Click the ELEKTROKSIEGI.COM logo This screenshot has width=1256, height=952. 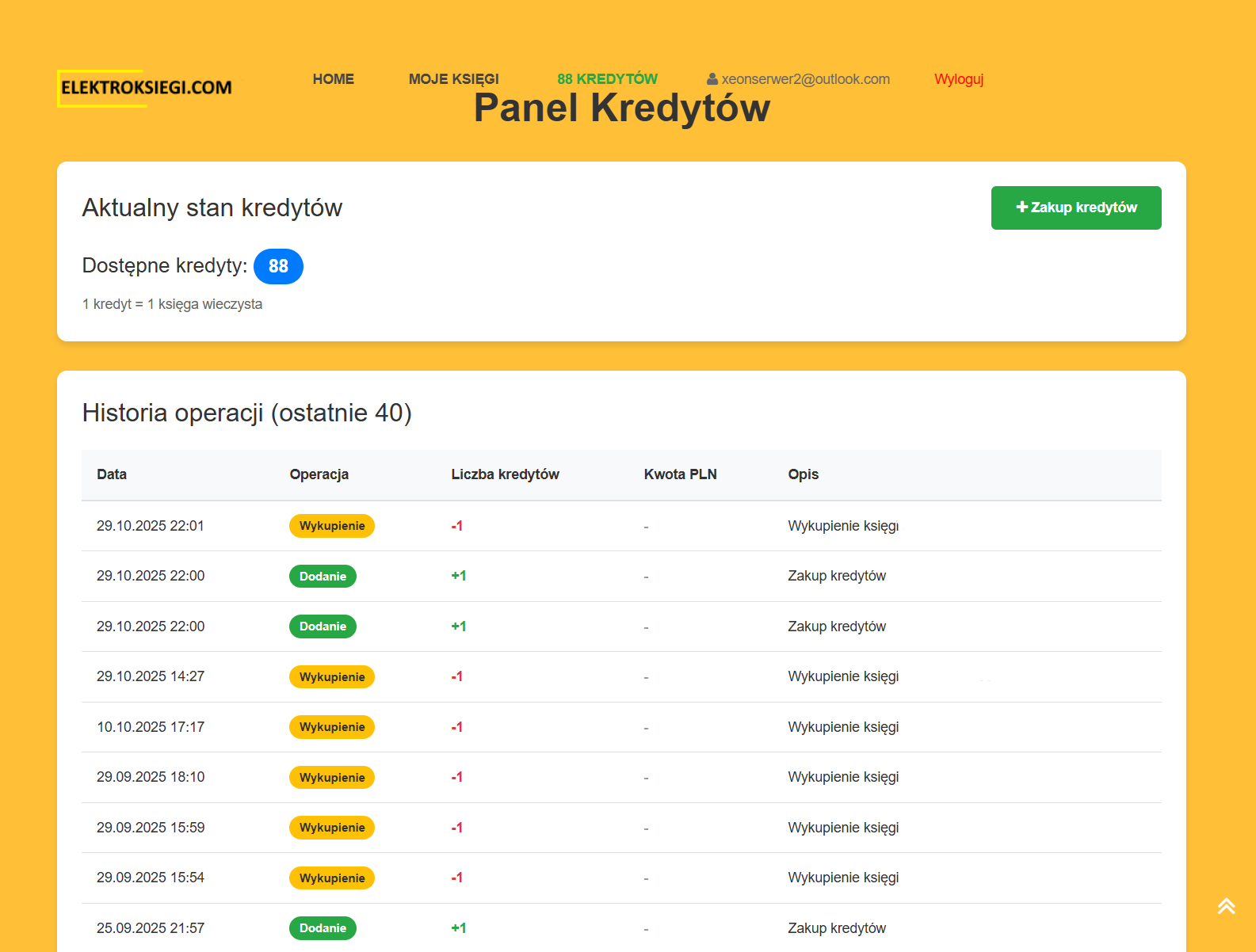(x=146, y=88)
